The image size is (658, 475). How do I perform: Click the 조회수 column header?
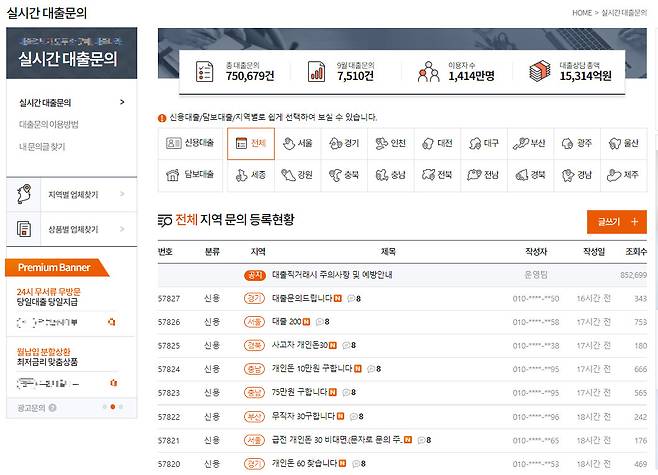coord(636,251)
